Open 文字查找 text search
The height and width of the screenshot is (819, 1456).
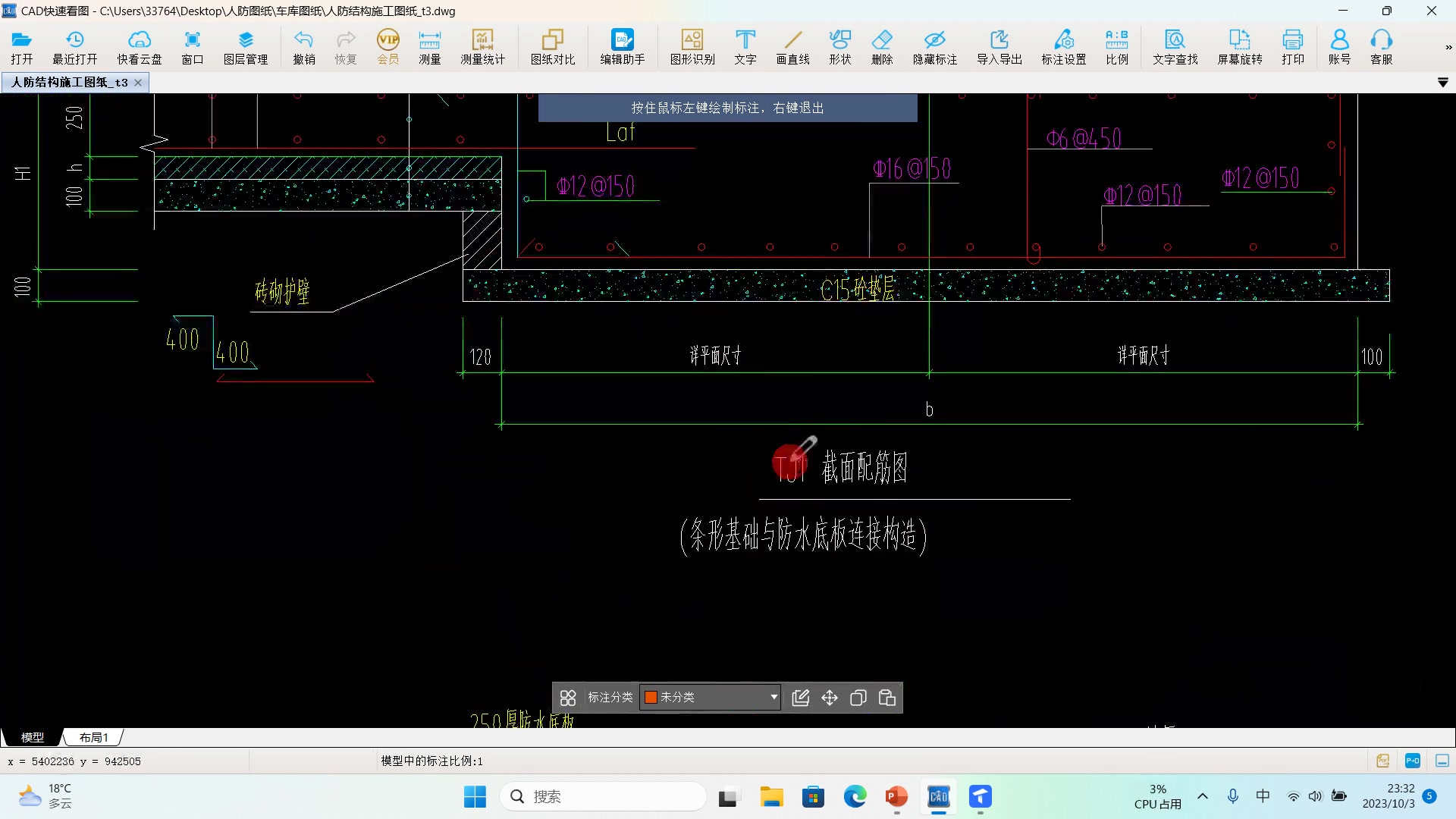pos(1175,47)
